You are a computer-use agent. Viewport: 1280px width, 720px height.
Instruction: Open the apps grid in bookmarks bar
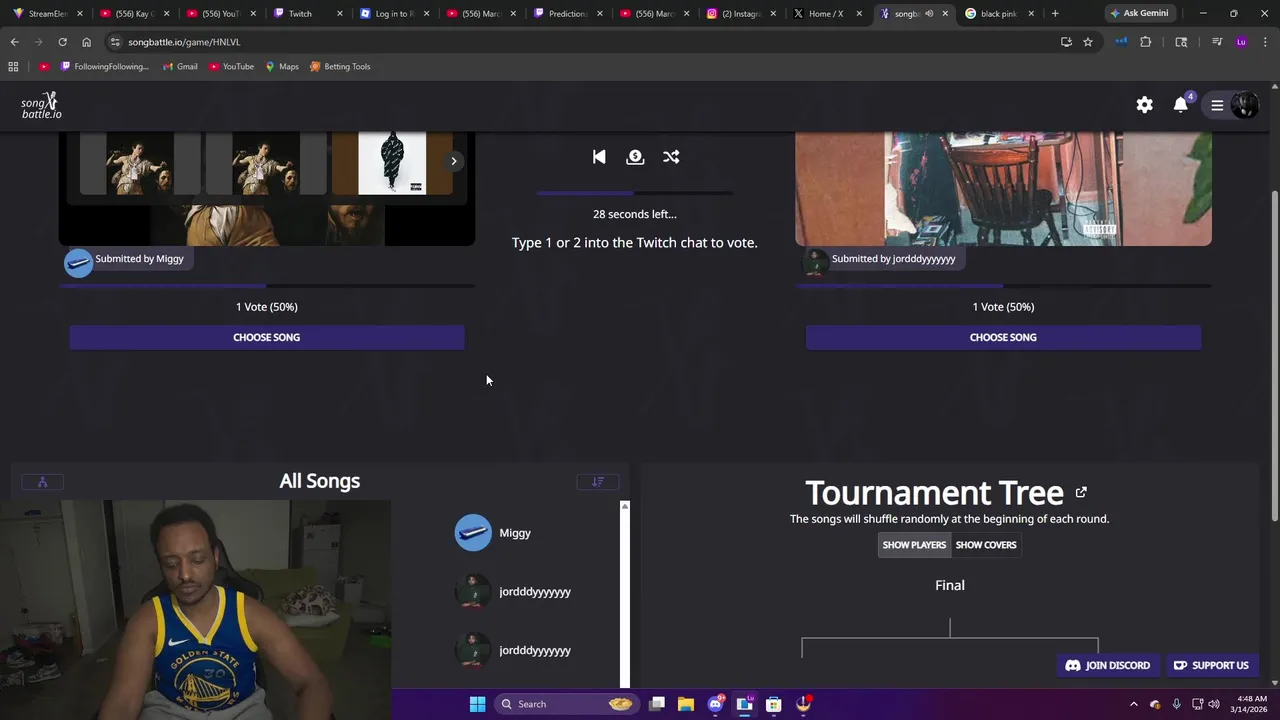coord(13,67)
